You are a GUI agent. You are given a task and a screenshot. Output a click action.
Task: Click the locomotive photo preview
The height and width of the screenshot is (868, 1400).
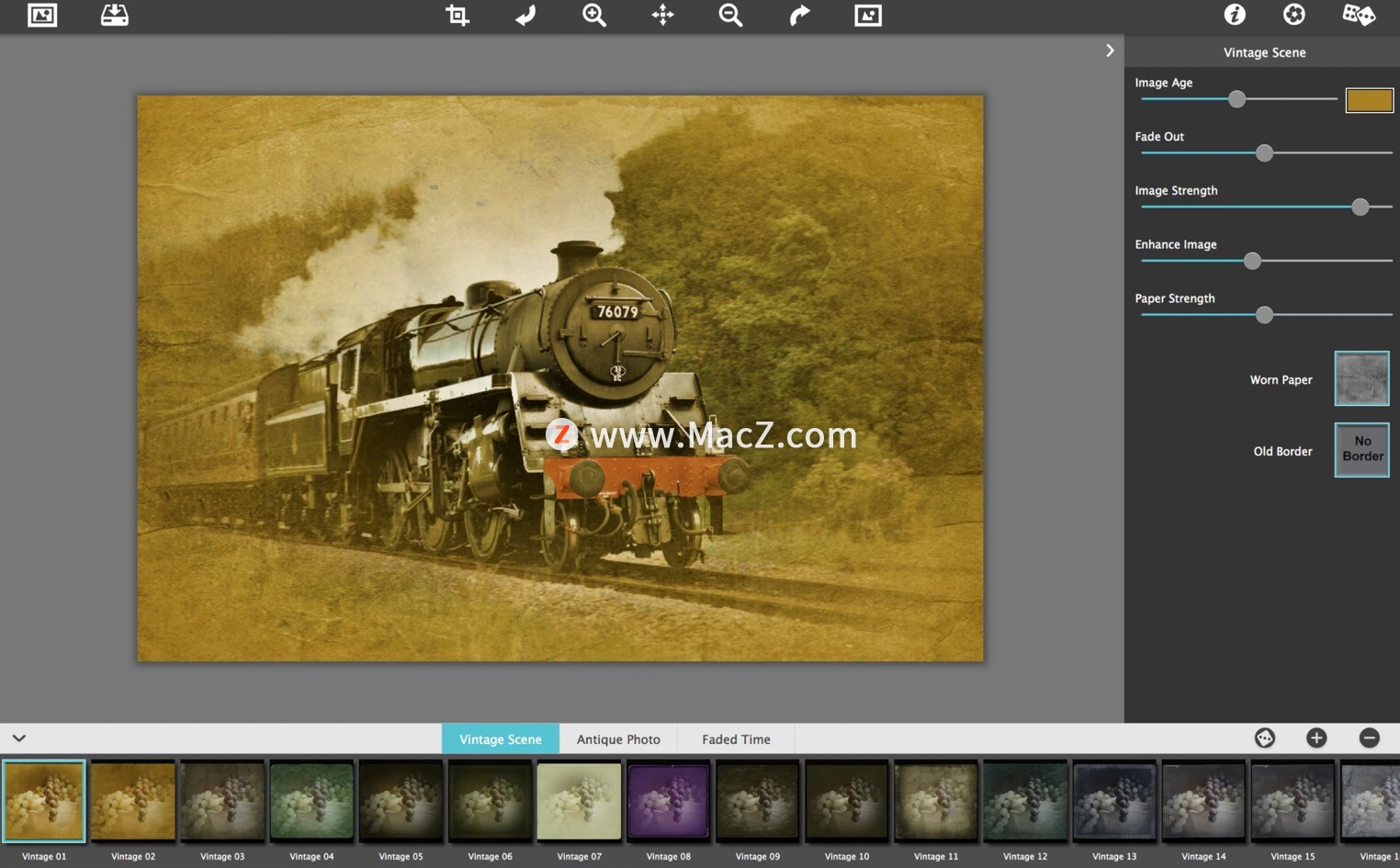pos(560,378)
